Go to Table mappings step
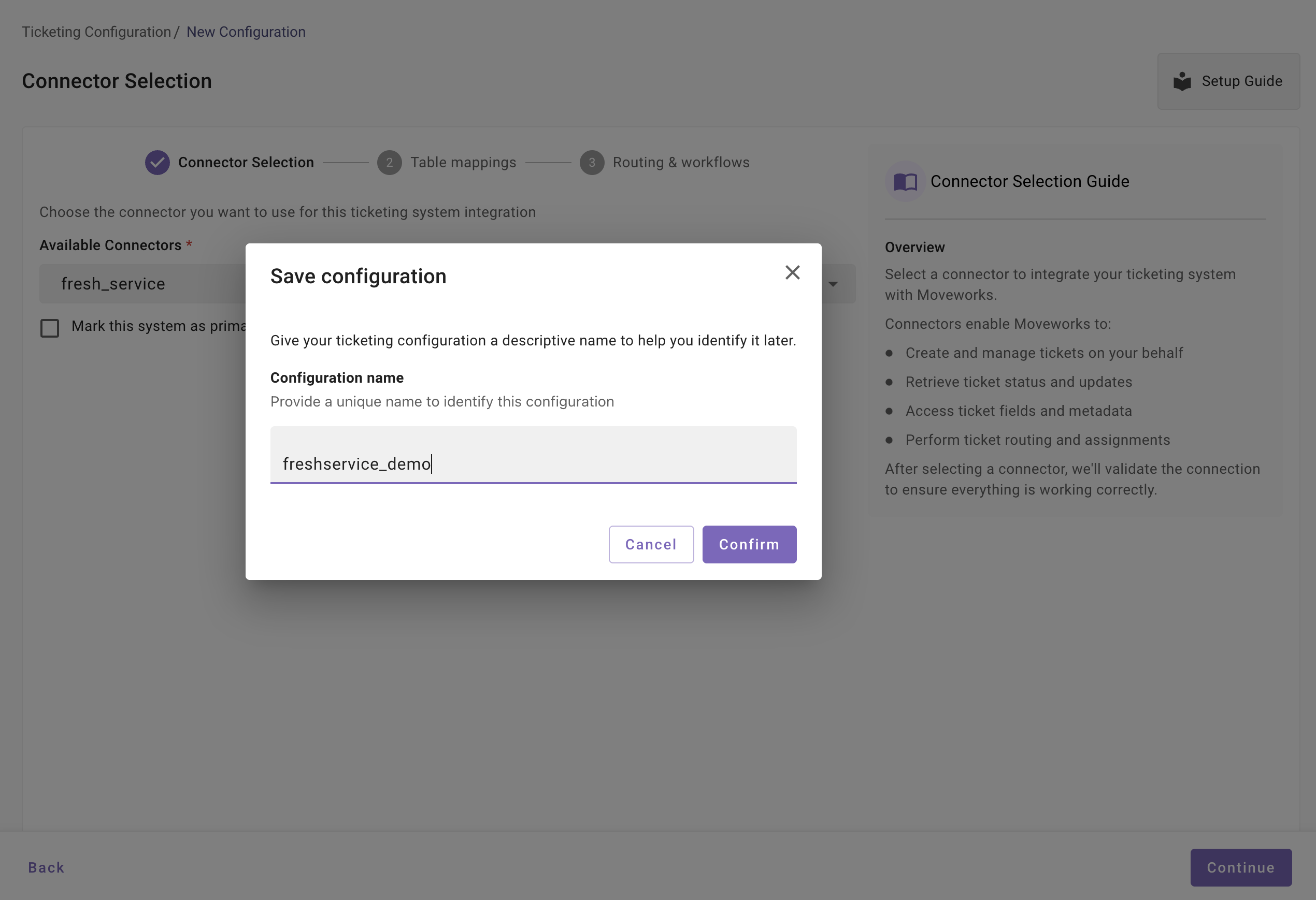The image size is (1316, 900). coord(463,163)
